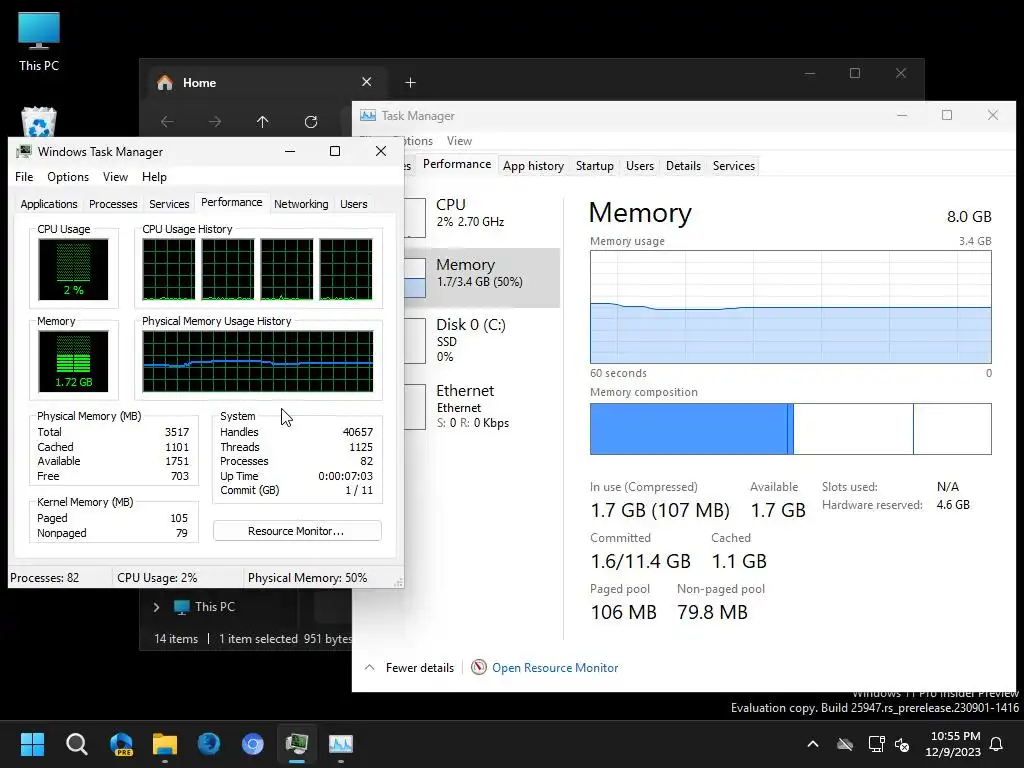1024x768 pixels.
Task: Click in-use blue segment of memory composition
Action: point(688,429)
